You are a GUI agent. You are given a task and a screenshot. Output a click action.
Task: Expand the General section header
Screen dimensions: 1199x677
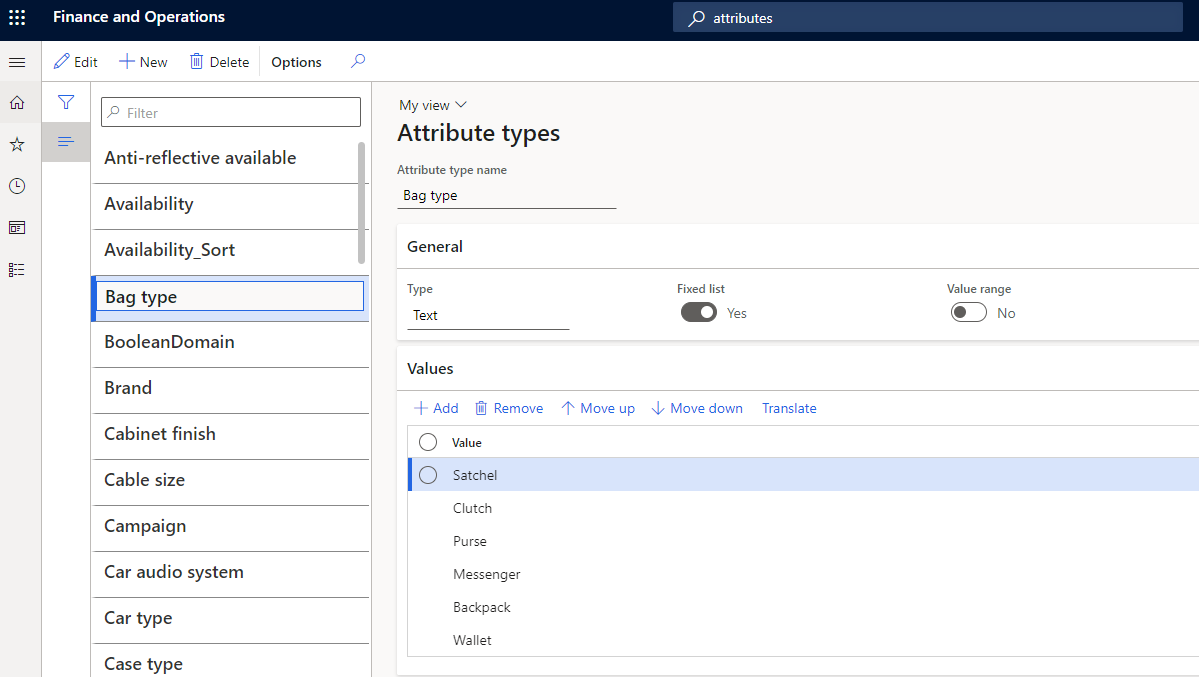click(x=435, y=246)
